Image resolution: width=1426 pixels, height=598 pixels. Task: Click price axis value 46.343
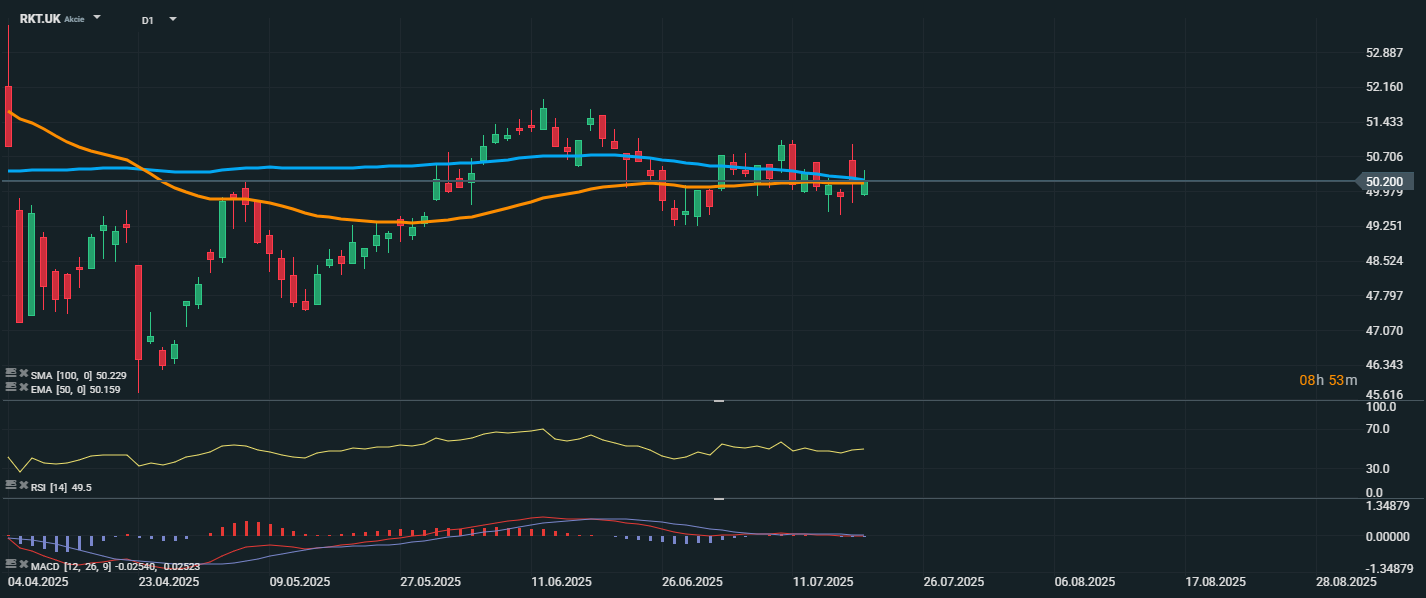tap(1385, 365)
